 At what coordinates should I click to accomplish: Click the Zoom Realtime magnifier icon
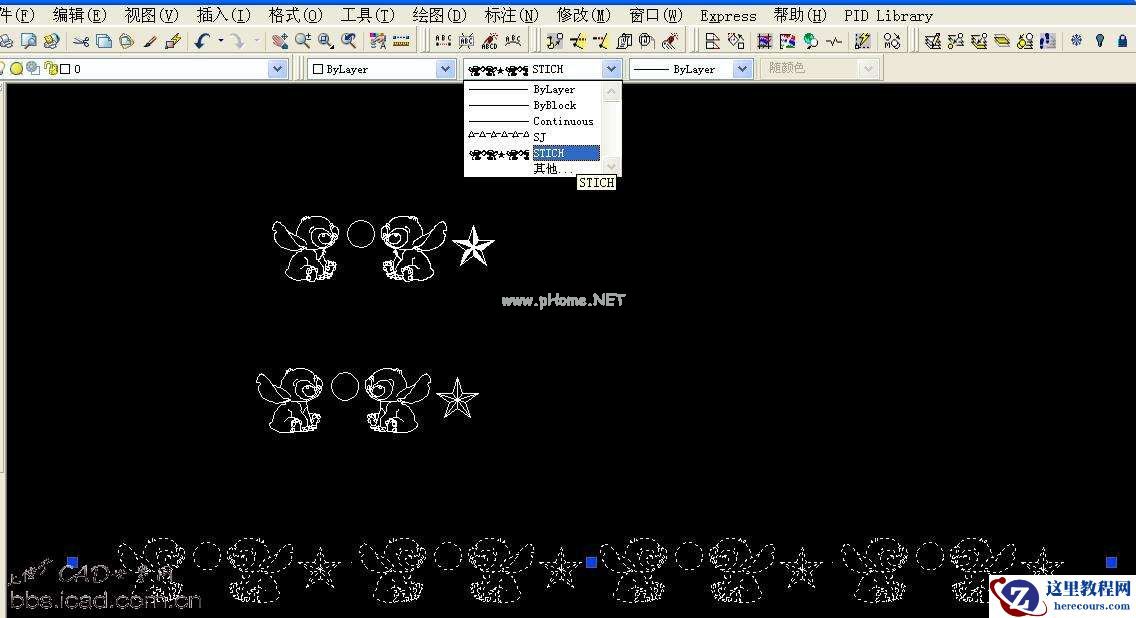tap(302, 41)
